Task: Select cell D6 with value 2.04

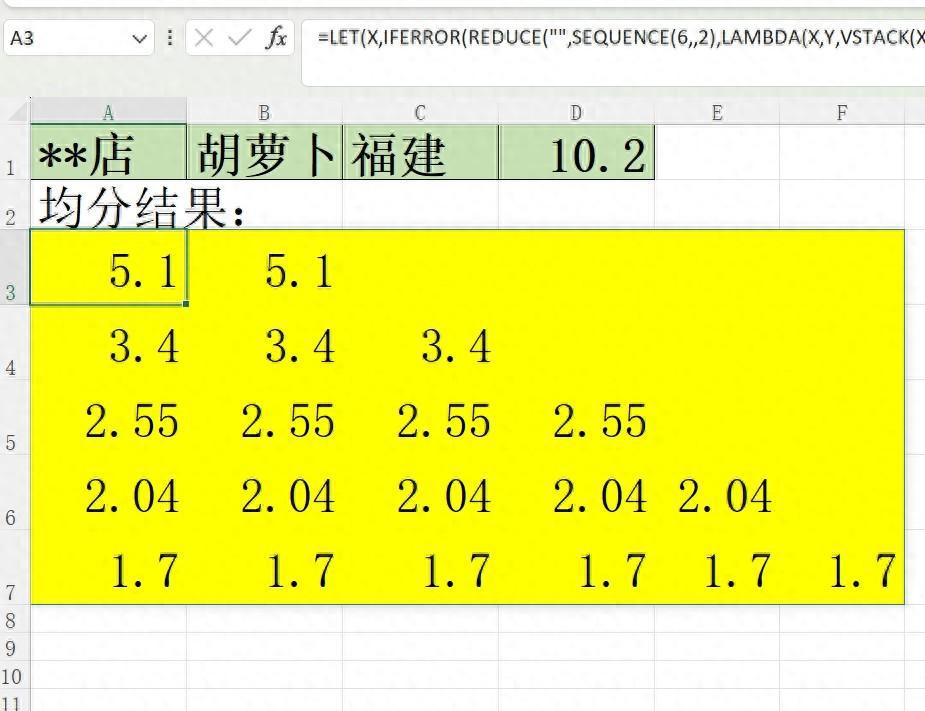Action: click(x=576, y=492)
